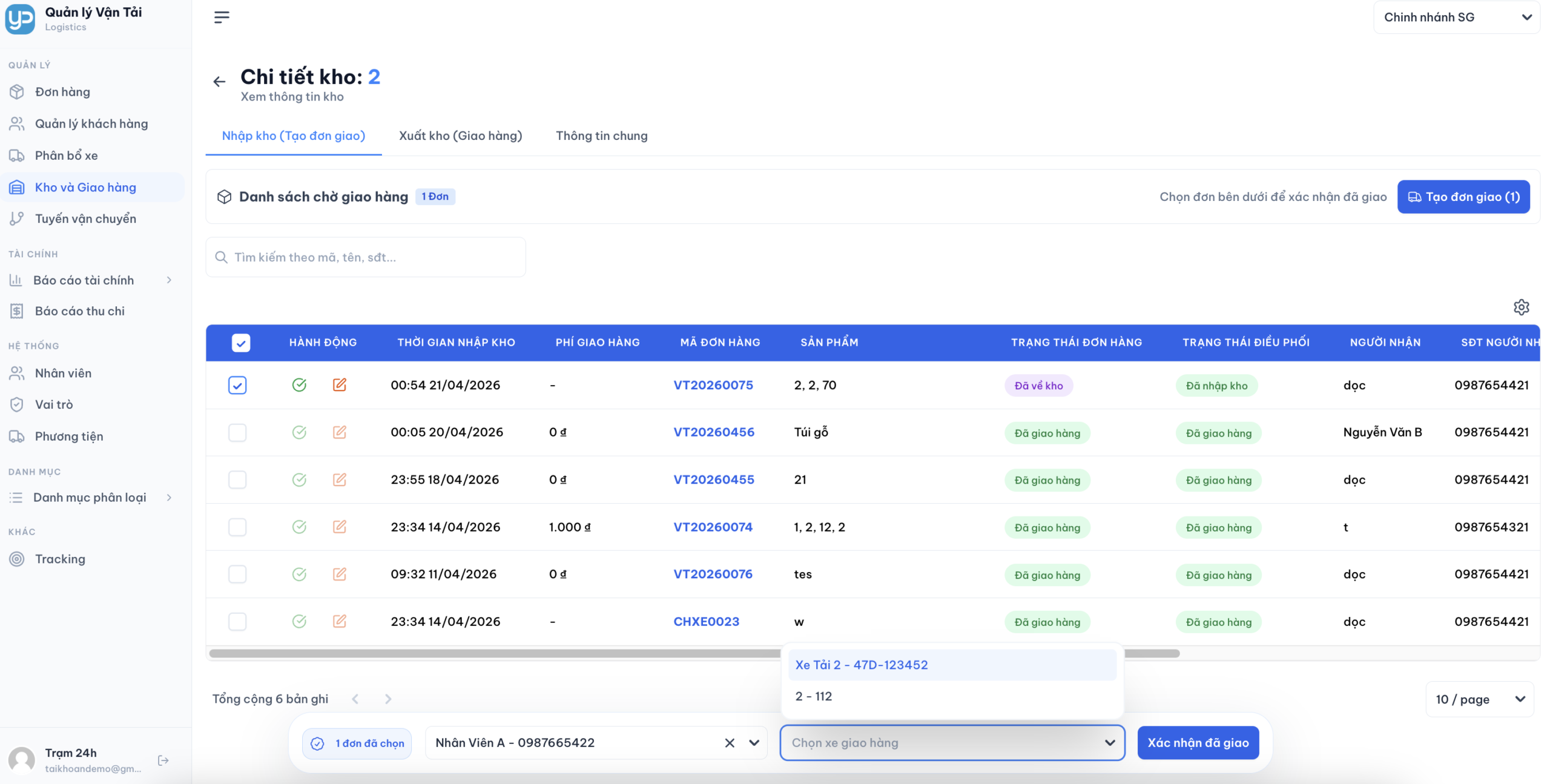
Task: Clear selected employee with the X icon
Action: [730, 743]
